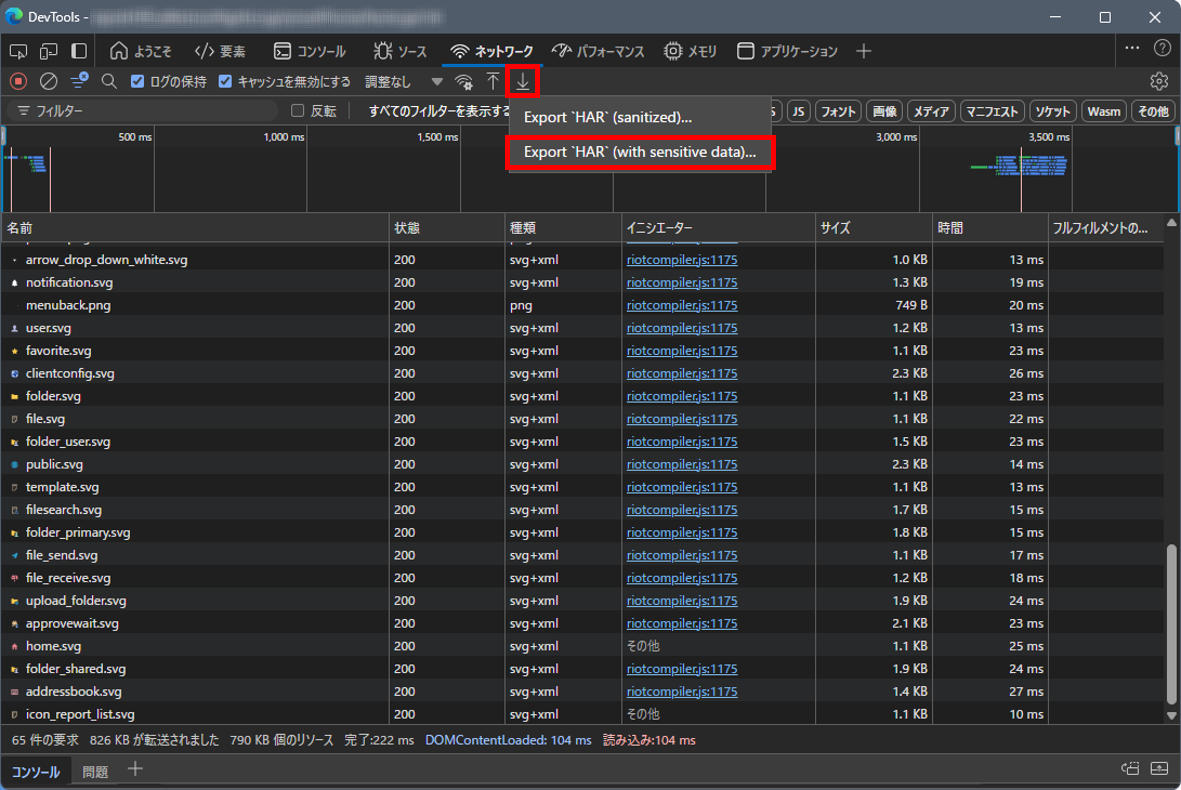The image size is (1181, 790).
Task: Click the rightmost drawer expand icon
Action: click(1159, 769)
